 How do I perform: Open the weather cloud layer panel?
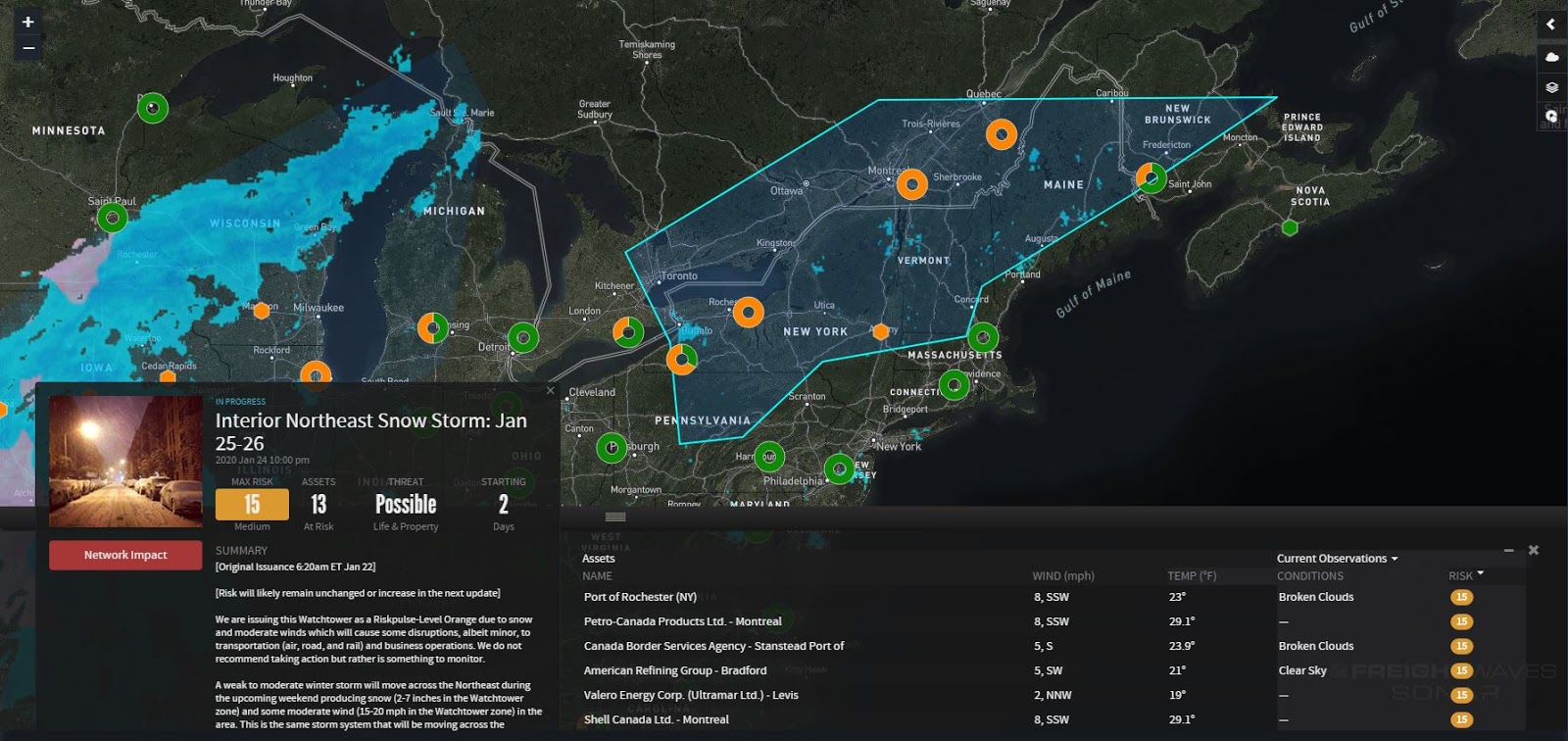coord(1551,58)
